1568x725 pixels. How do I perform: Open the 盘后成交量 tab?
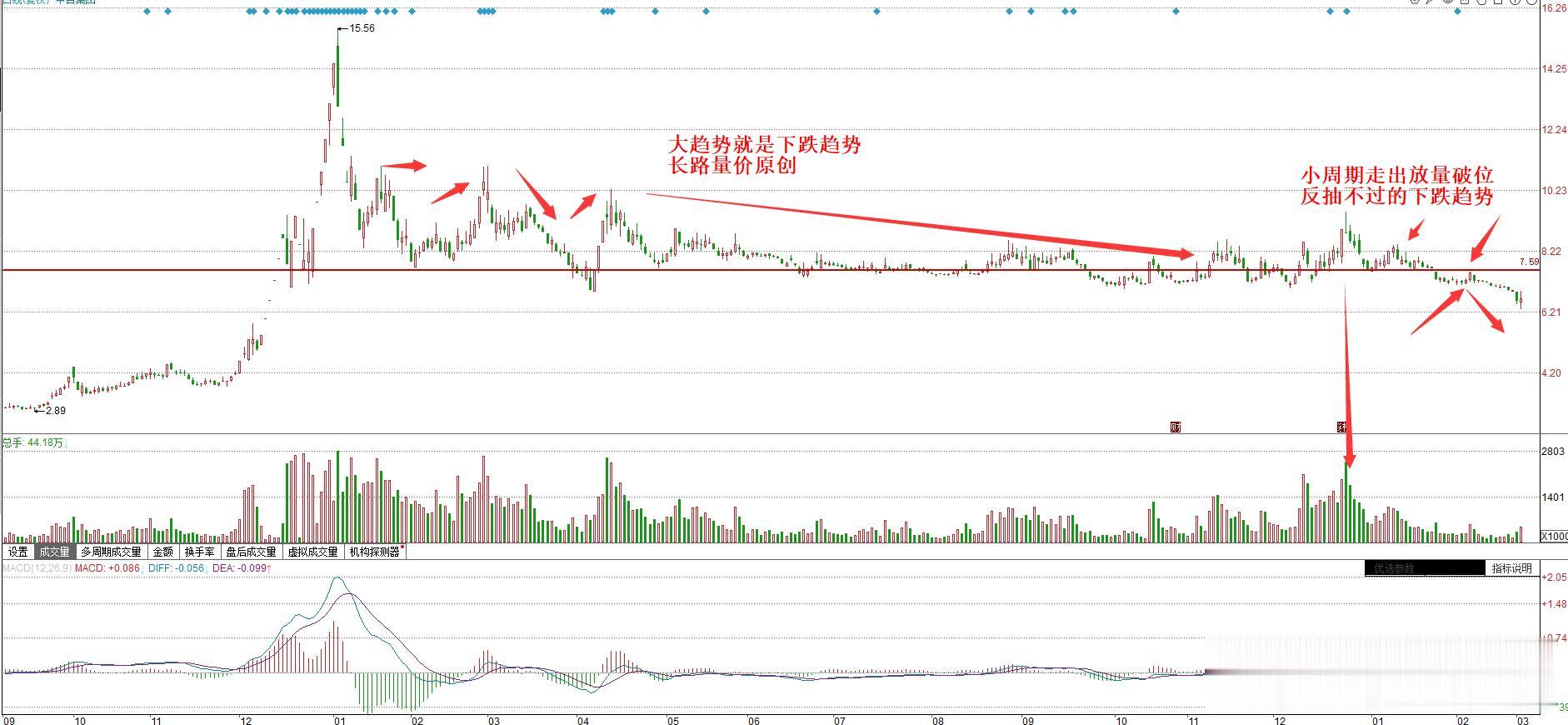tap(251, 552)
